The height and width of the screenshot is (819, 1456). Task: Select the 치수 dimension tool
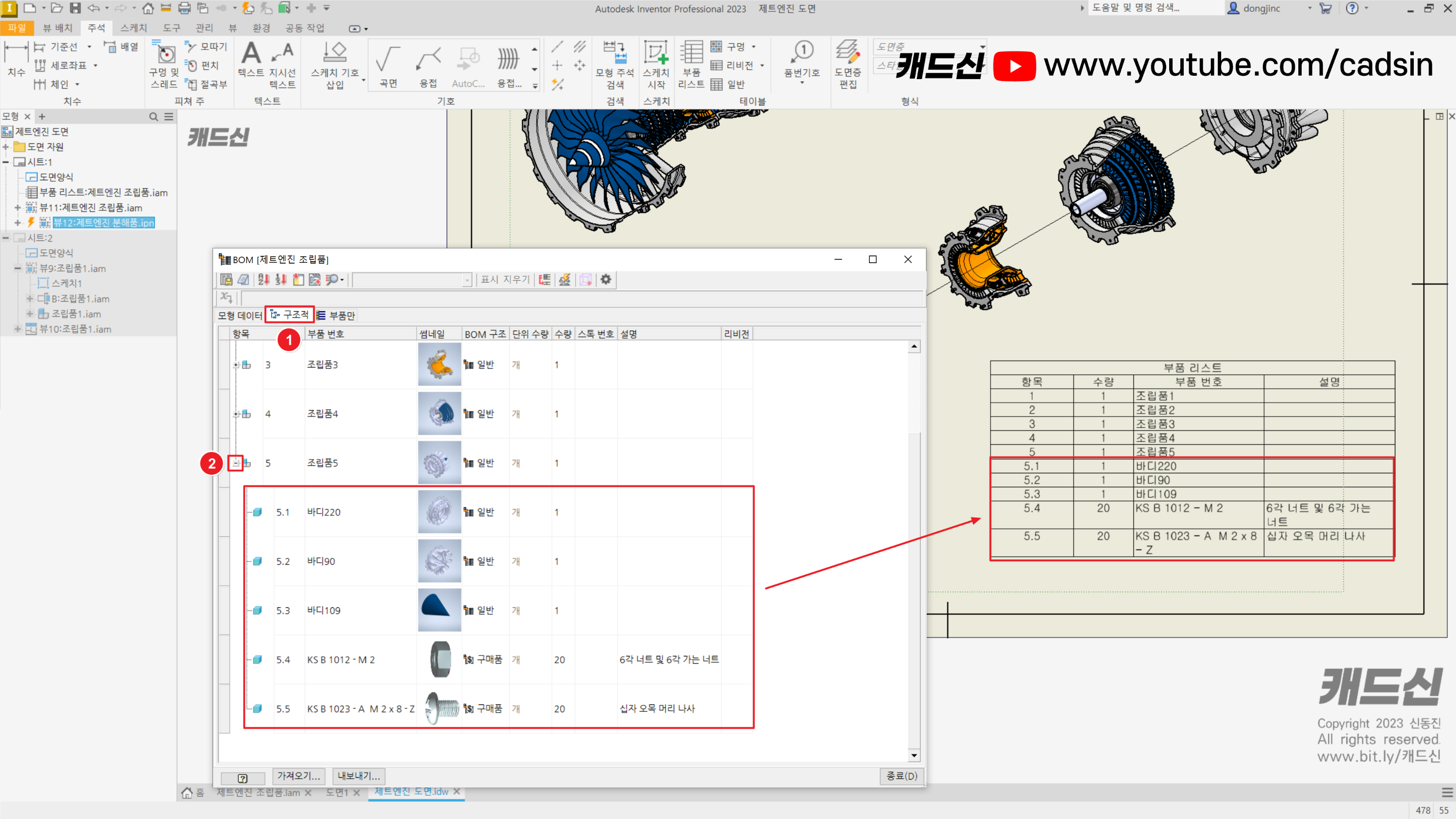pos(16,60)
